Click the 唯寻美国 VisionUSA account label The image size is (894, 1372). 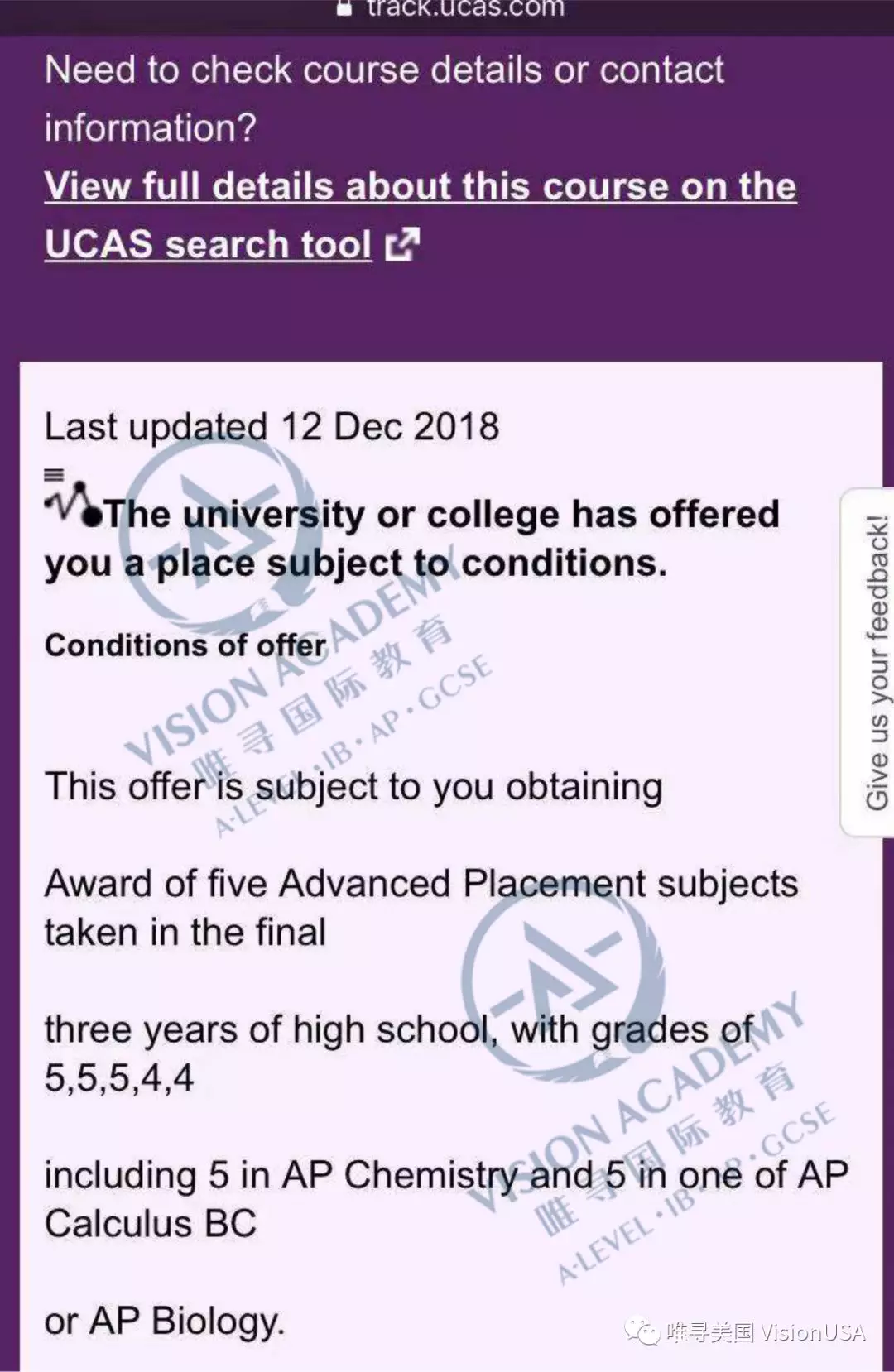[766, 1332]
